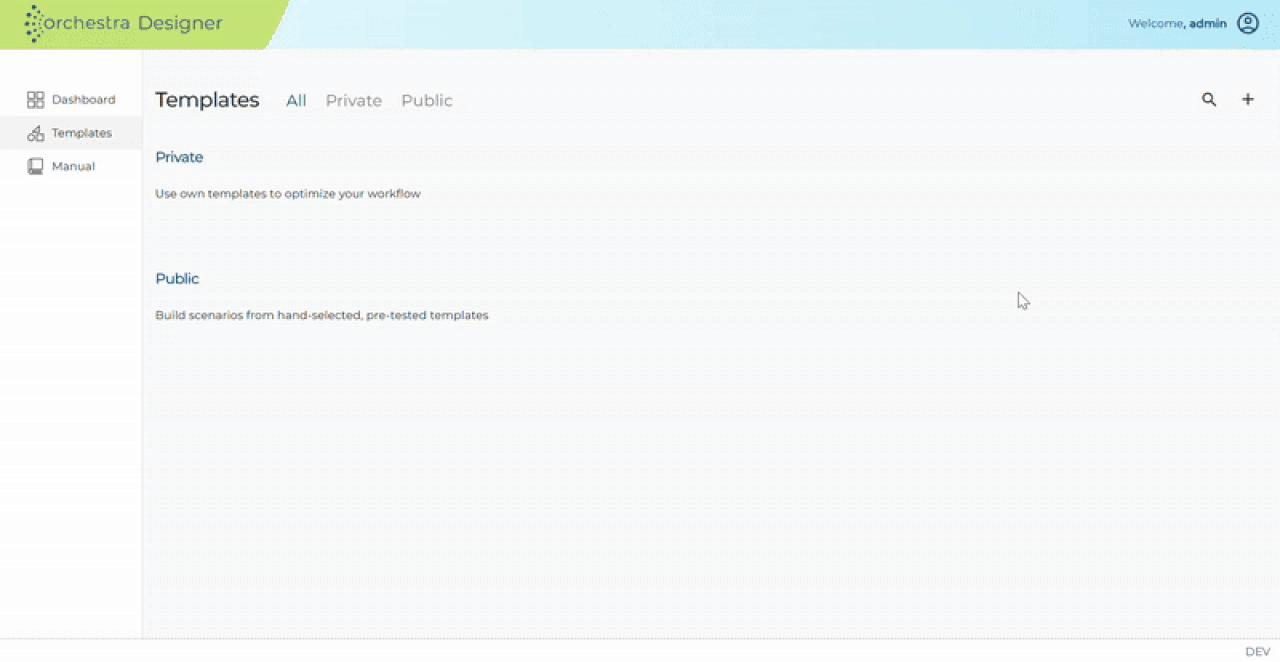
Task: Select the Templates sidebar label
Action: point(82,133)
